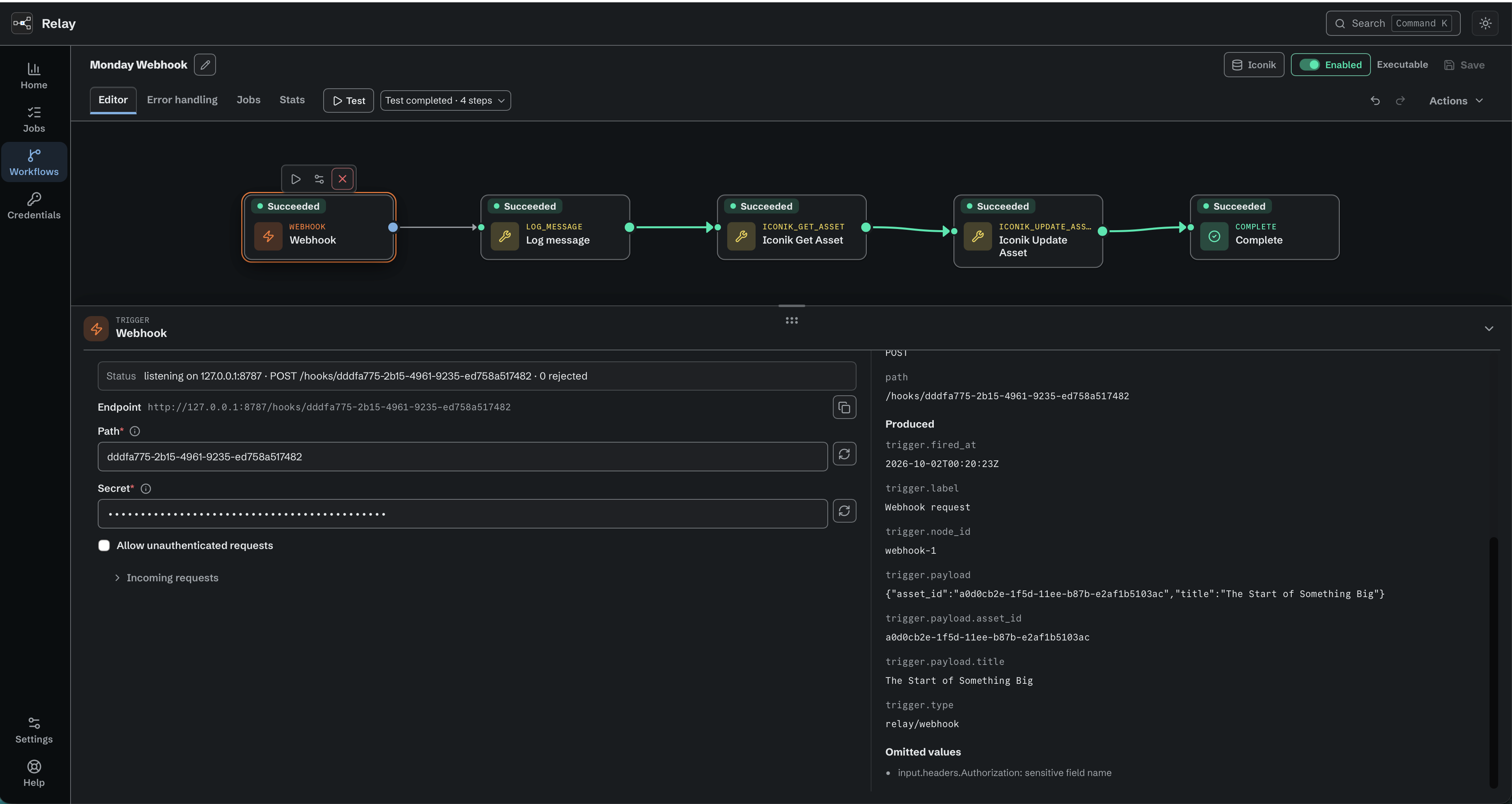Open Help in the sidebar

click(x=34, y=774)
